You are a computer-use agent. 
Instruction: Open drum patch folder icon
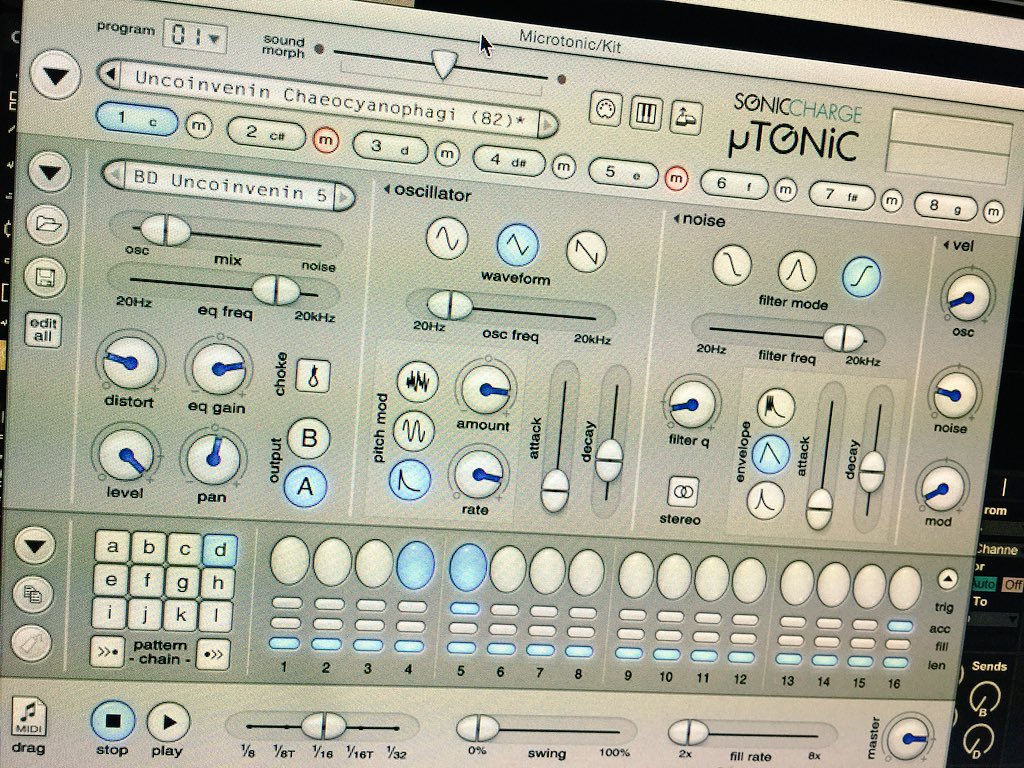tap(48, 225)
